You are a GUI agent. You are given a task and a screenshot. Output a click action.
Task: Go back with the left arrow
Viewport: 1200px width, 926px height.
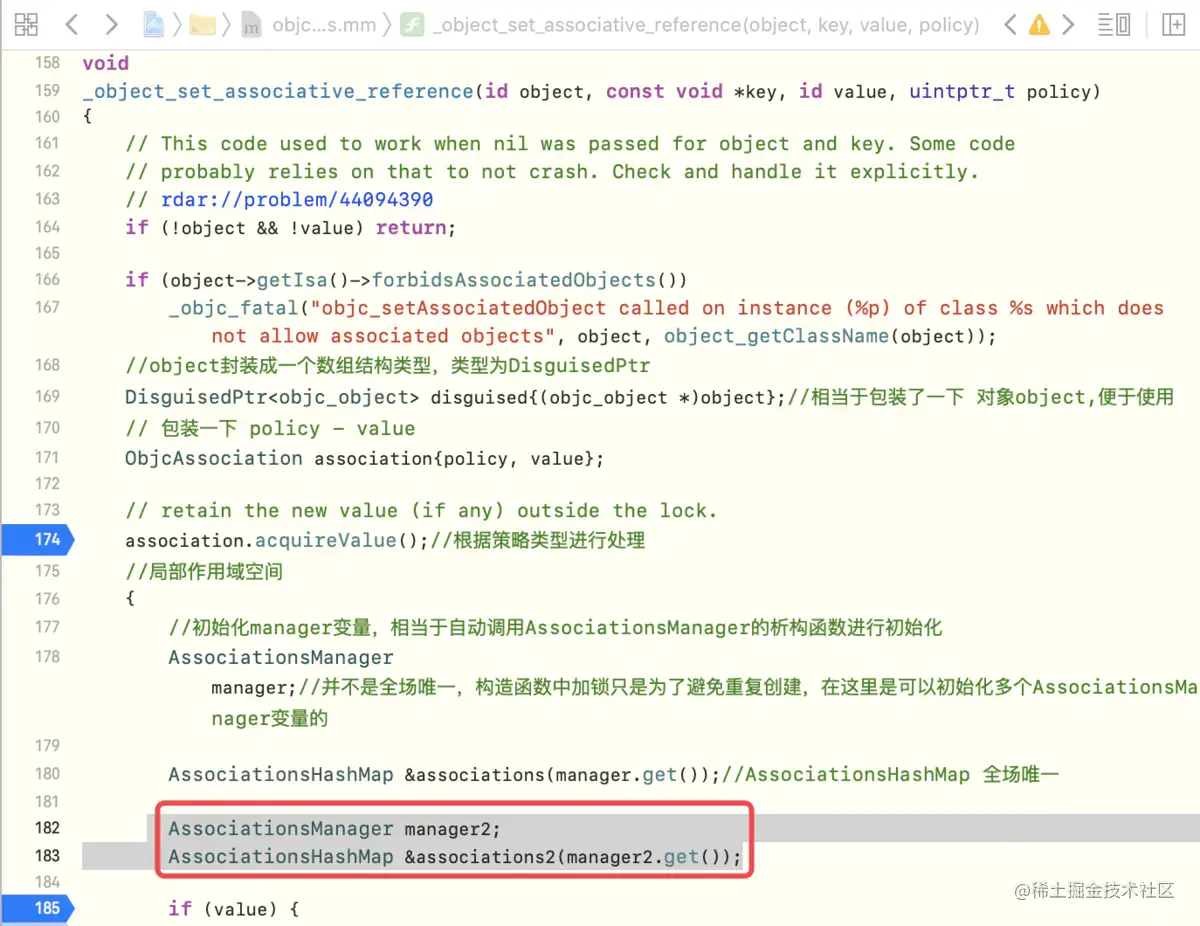[71, 24]
